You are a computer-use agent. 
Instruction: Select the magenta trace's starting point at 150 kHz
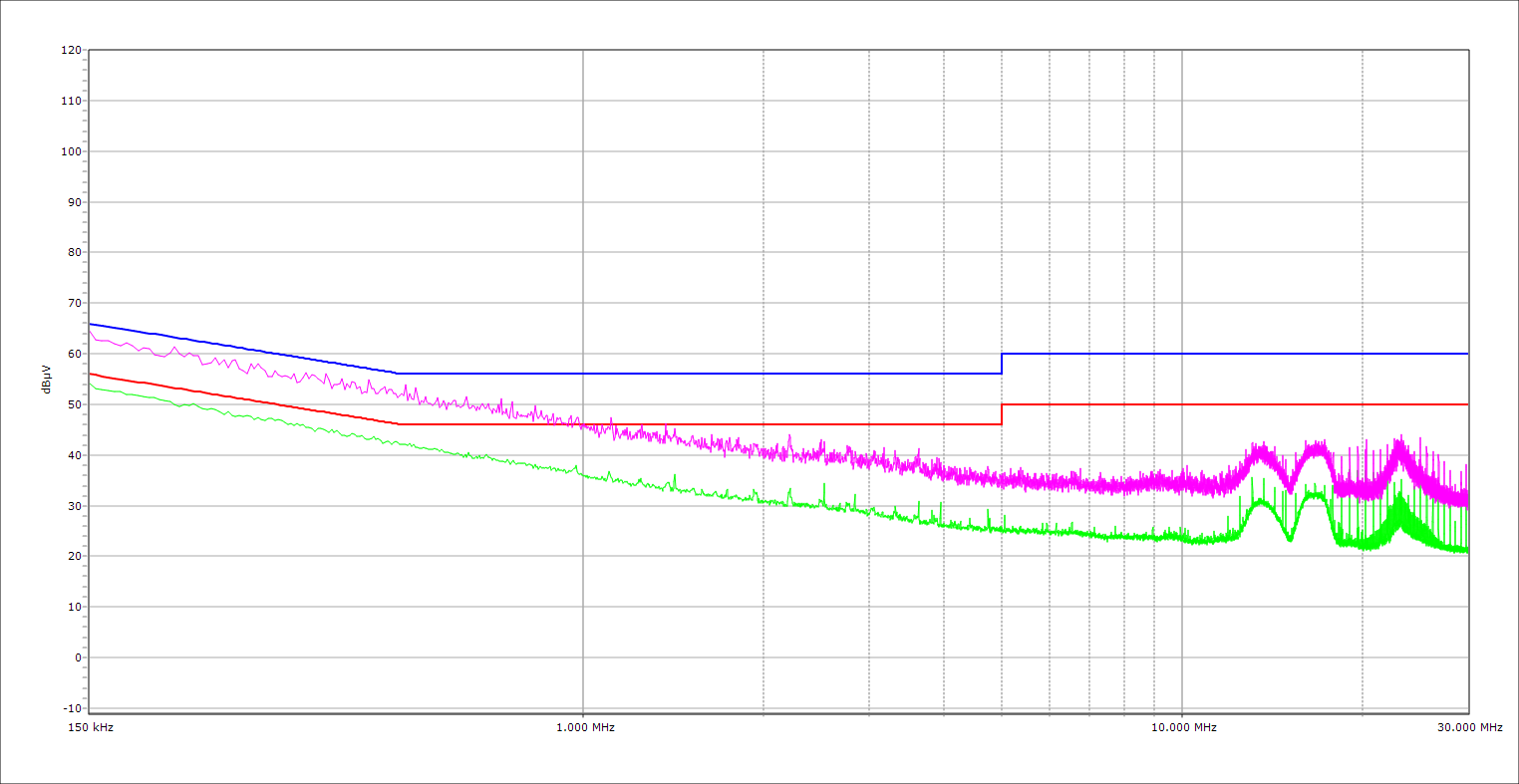pyautogui.click(x=90, y=331)
